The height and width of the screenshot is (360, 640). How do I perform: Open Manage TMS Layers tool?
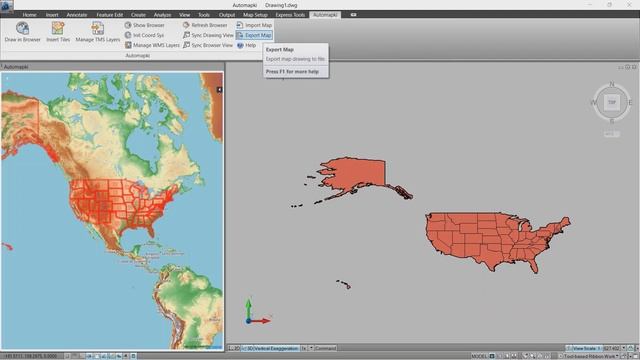[x=98, y=32]
